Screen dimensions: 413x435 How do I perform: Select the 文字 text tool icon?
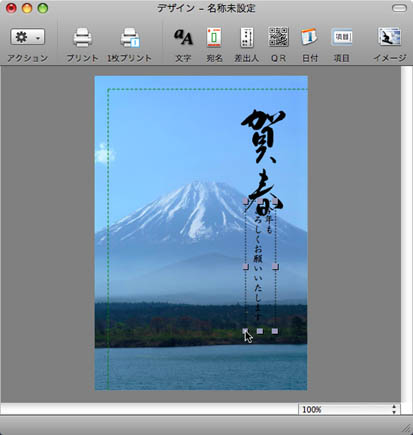tap(183, 37)
